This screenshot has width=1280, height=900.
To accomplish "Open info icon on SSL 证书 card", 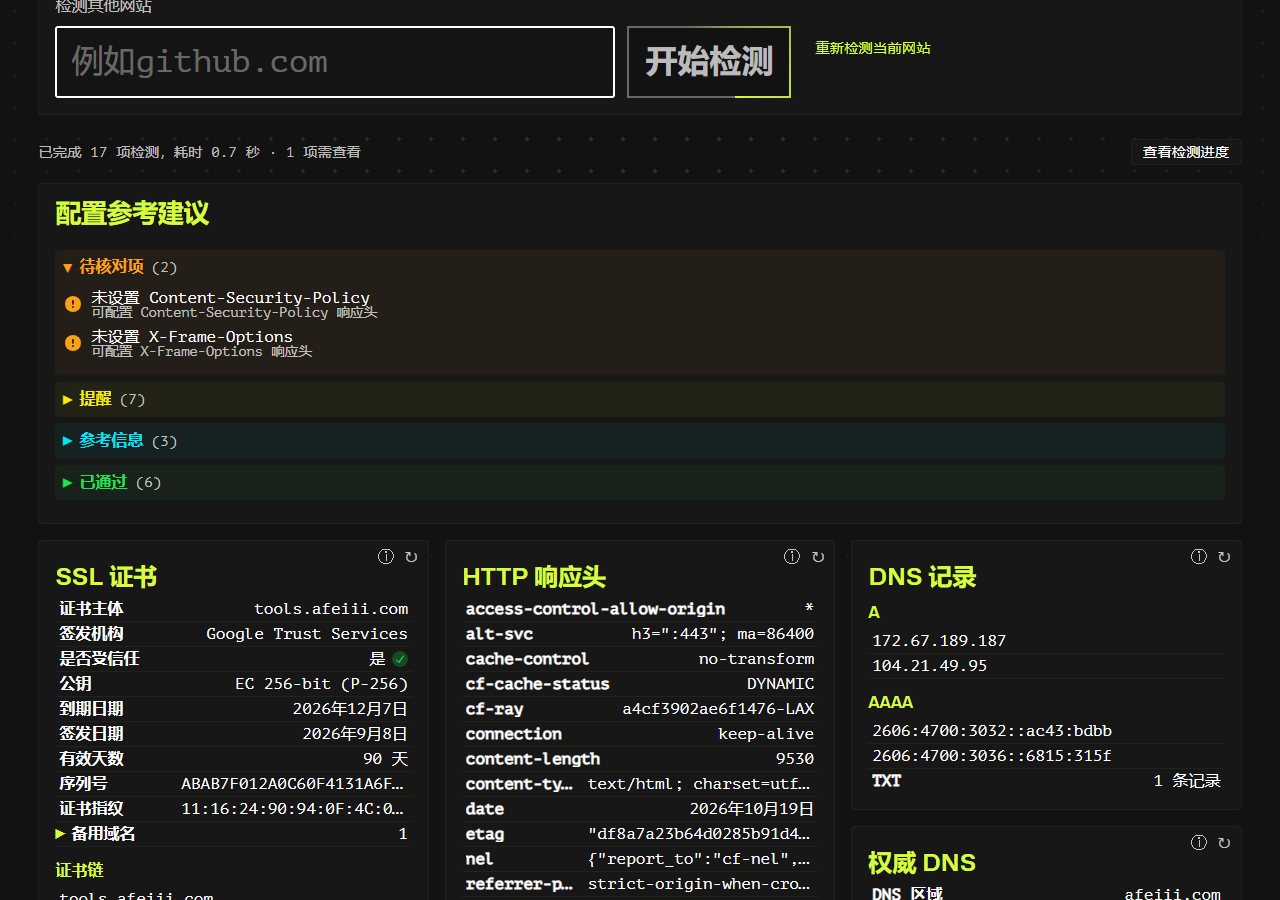I will [386, 557].
